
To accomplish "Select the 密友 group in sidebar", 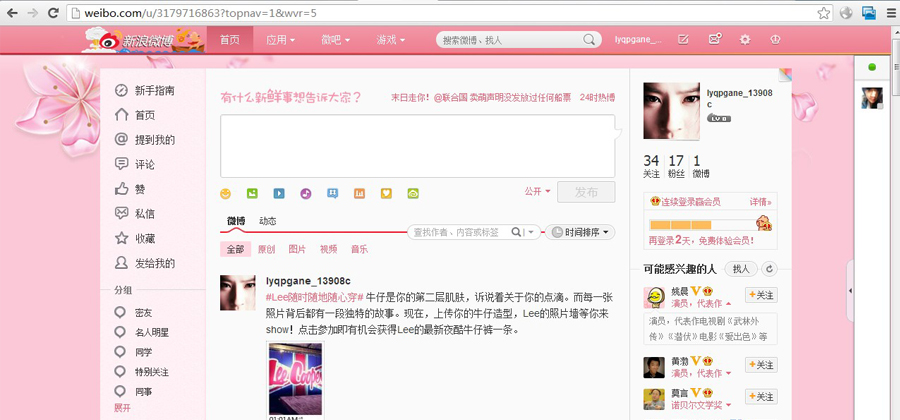I will (x=144, y=313).
